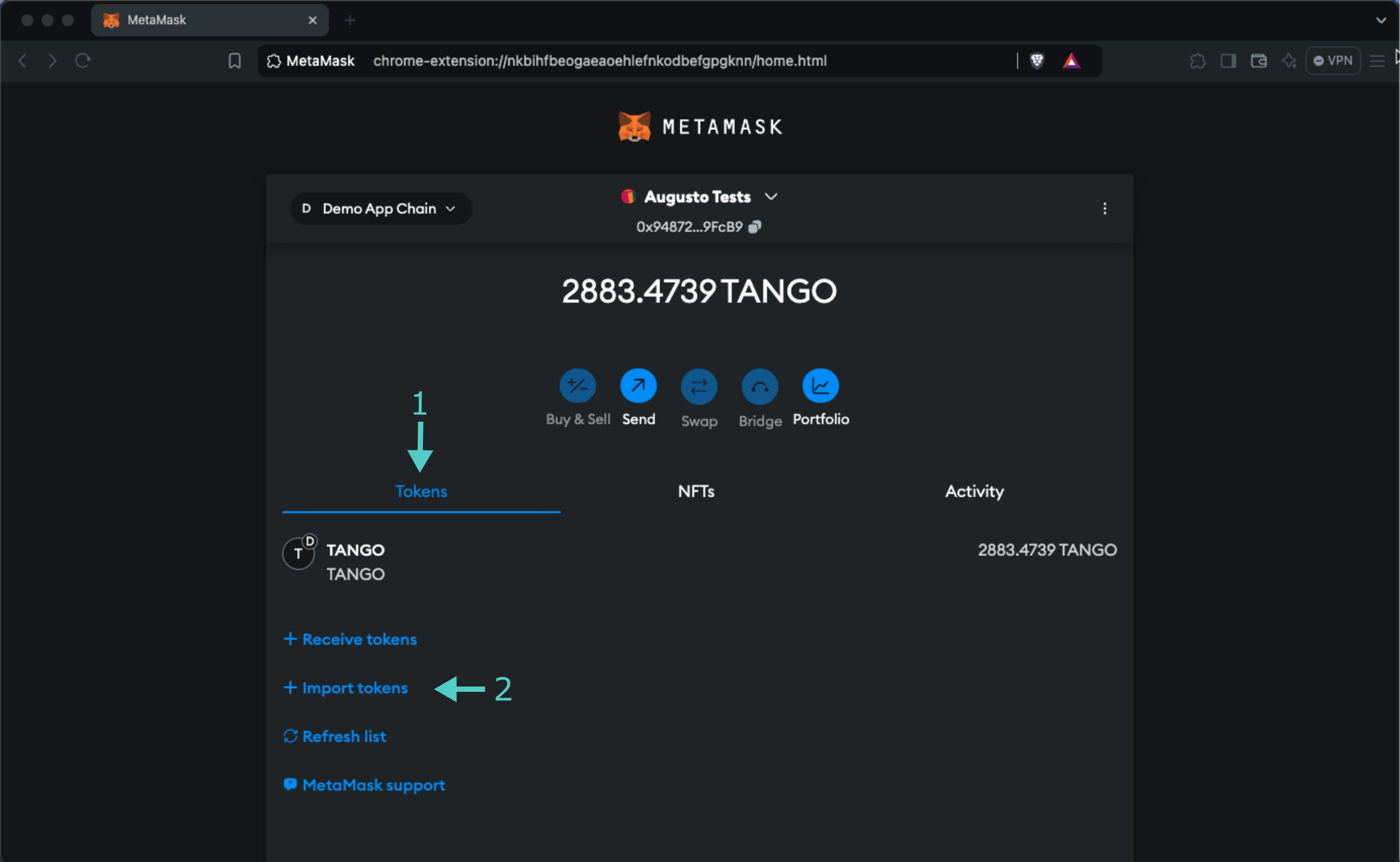Click the METAMASK wordmark text

click(x=722, y=126)
